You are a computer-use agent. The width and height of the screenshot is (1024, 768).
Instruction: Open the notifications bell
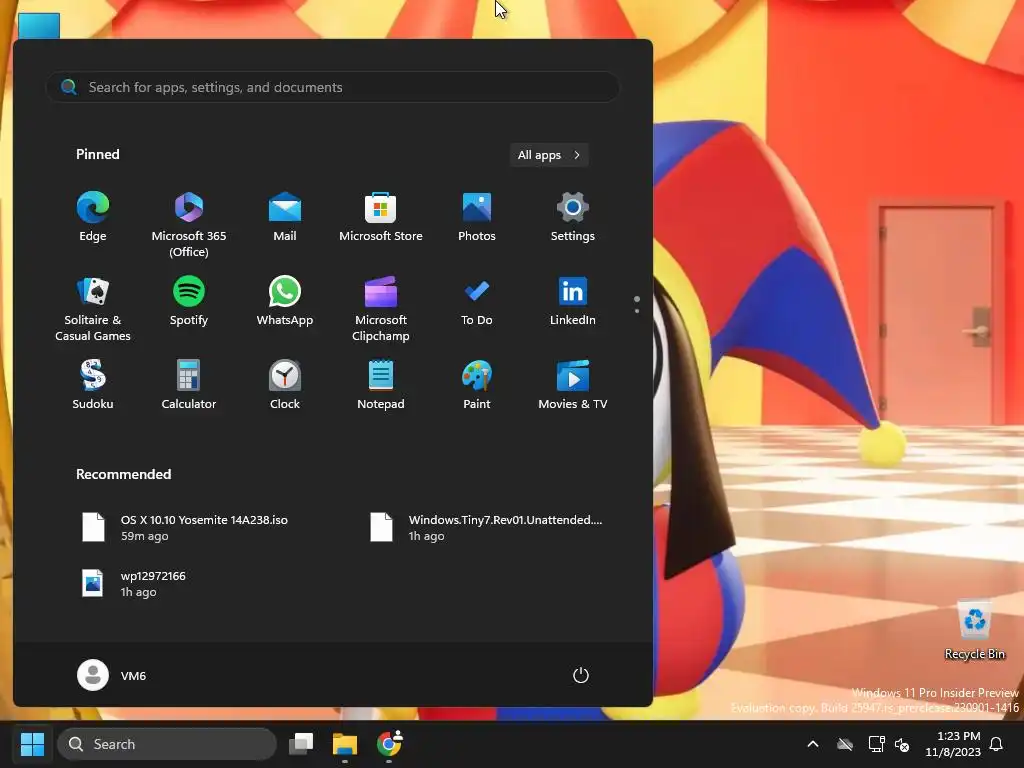(x=997, y=744)
